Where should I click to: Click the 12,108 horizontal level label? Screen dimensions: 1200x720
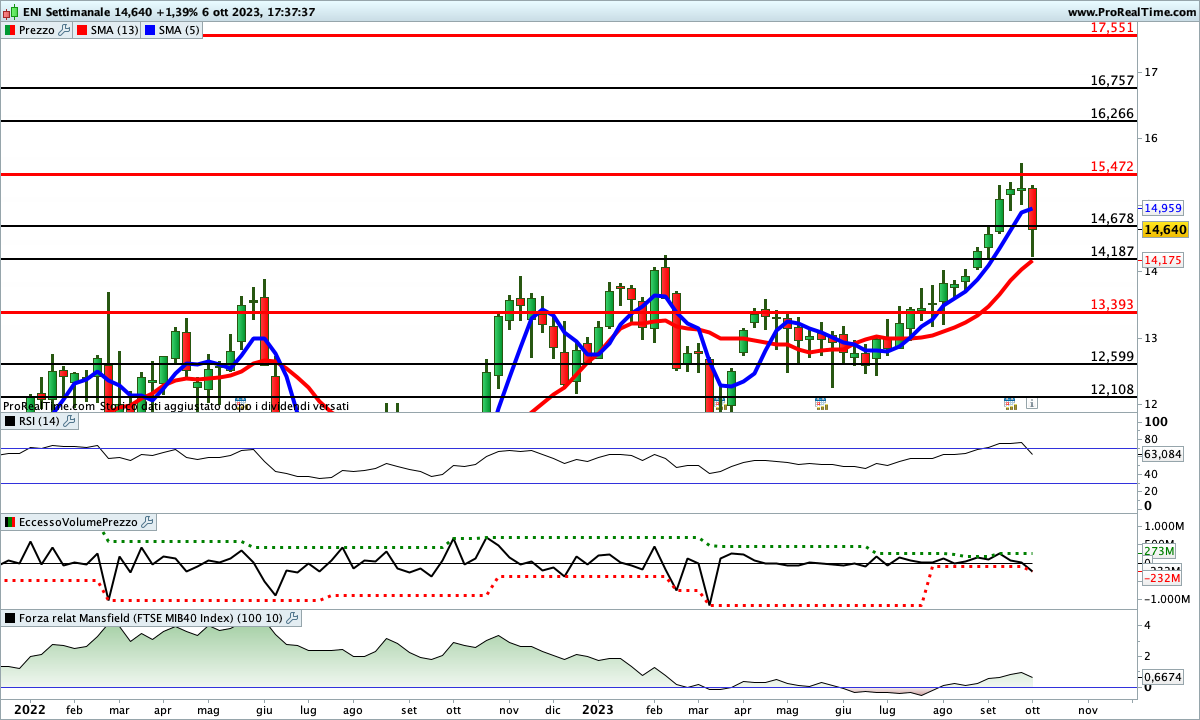(1112, 389)
